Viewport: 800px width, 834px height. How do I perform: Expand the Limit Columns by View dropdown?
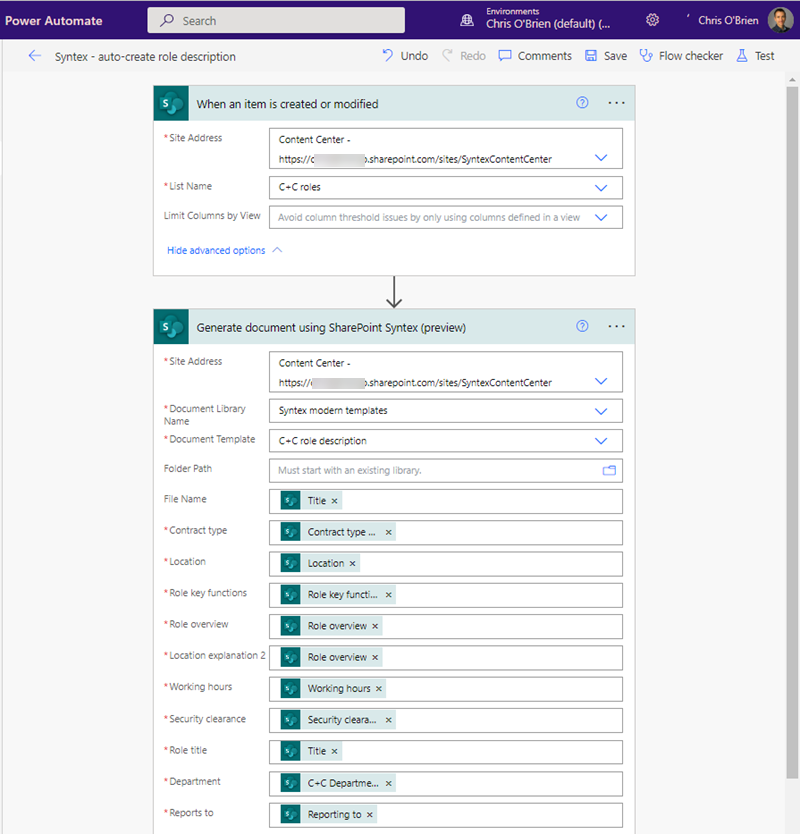[x=601, y=217]
